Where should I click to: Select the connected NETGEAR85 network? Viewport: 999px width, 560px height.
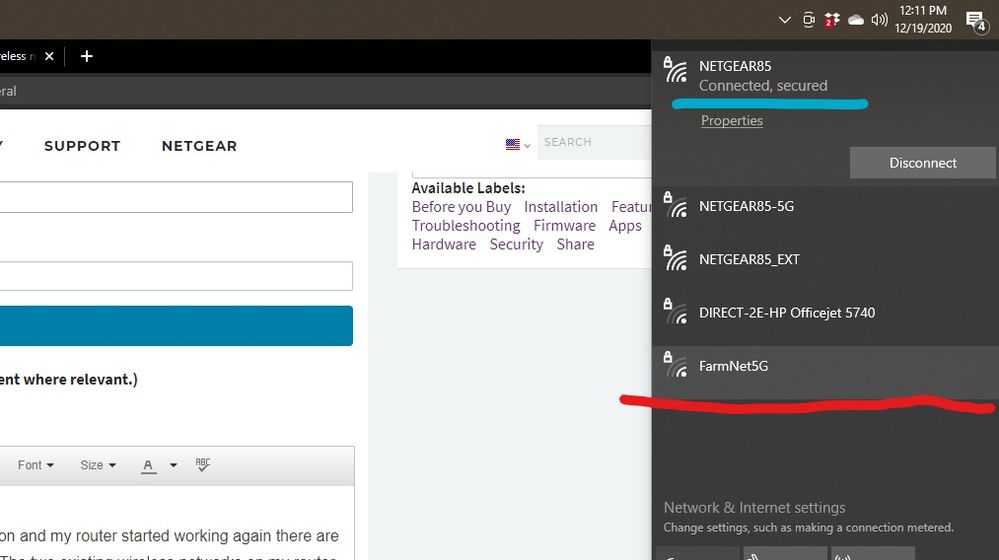pyautogui.click(x=825, y=75)
